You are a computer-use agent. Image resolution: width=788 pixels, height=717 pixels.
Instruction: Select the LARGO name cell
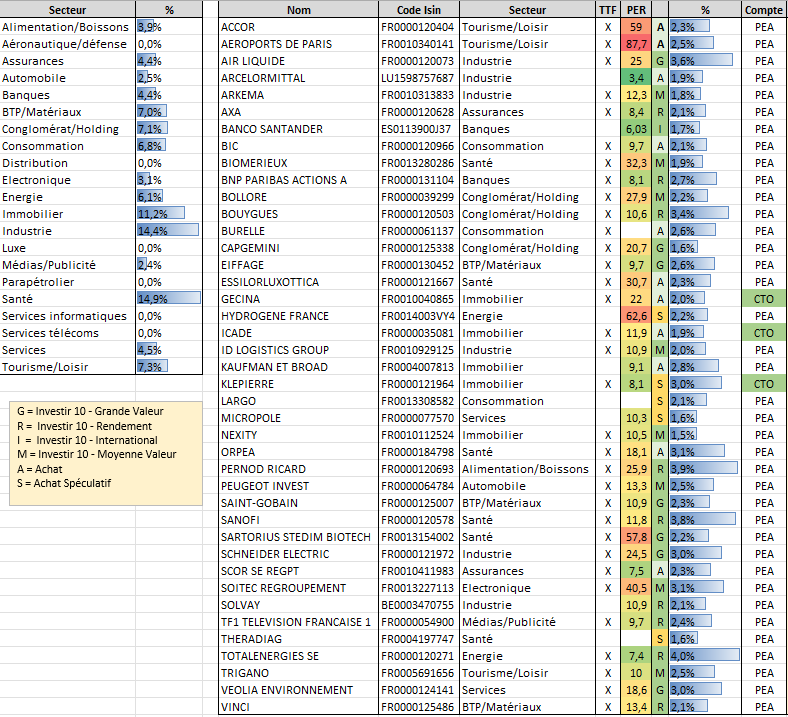pyautogui.click(x=299, y=401)
